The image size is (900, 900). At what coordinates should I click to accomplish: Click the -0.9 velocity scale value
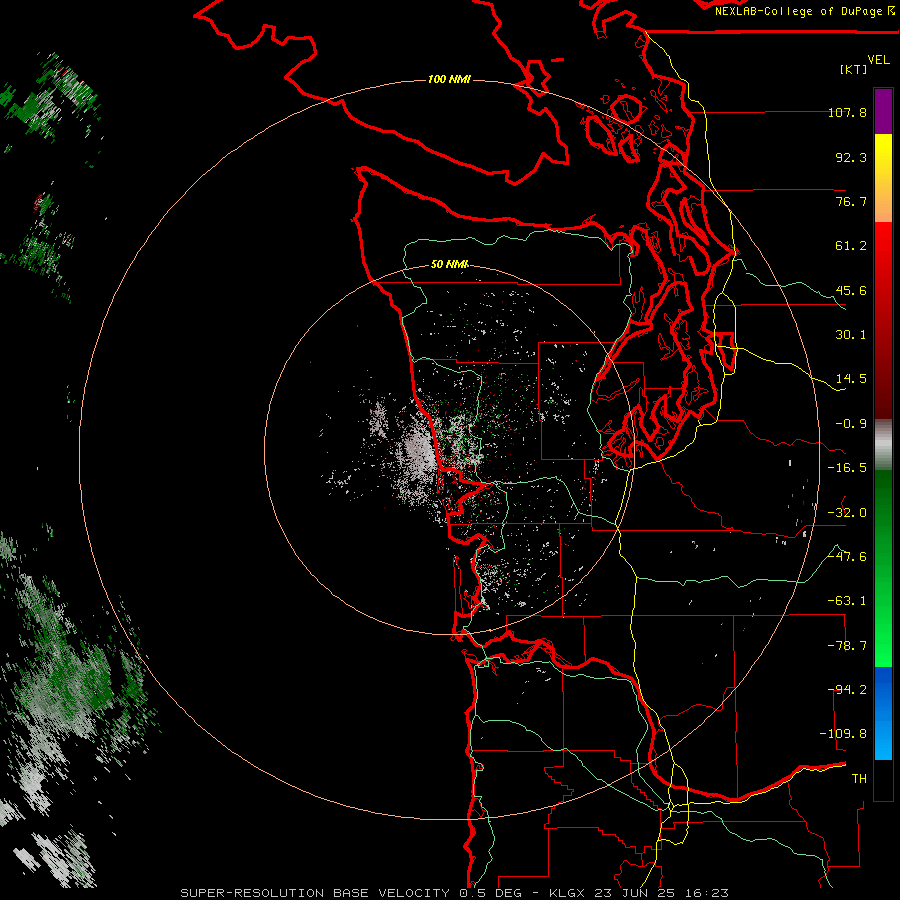(x=851, y=424)
